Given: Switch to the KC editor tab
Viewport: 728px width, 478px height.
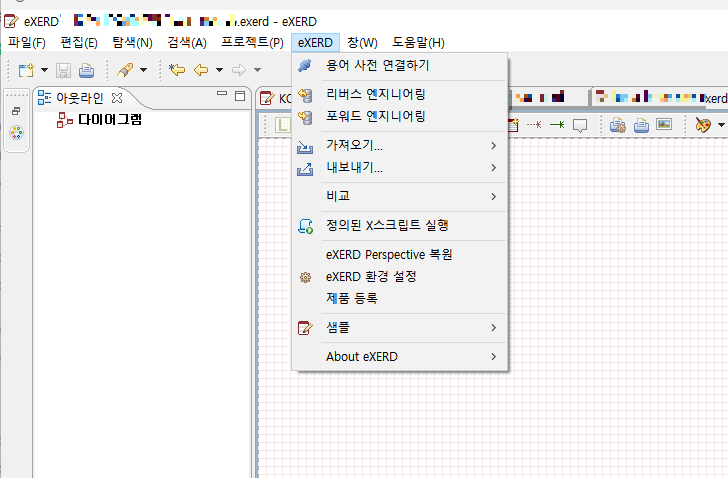Looking at the screenshot, I should click(275, 98).
